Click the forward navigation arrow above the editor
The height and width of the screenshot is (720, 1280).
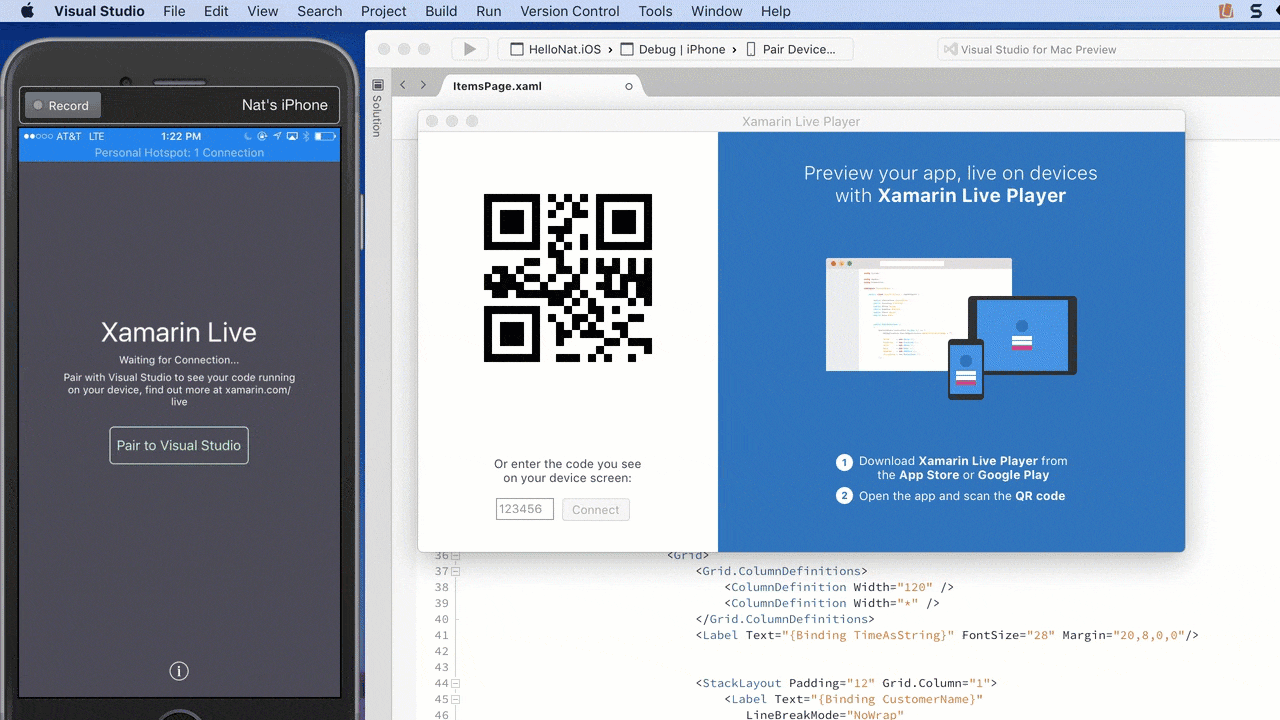click(x=422, y=85)
